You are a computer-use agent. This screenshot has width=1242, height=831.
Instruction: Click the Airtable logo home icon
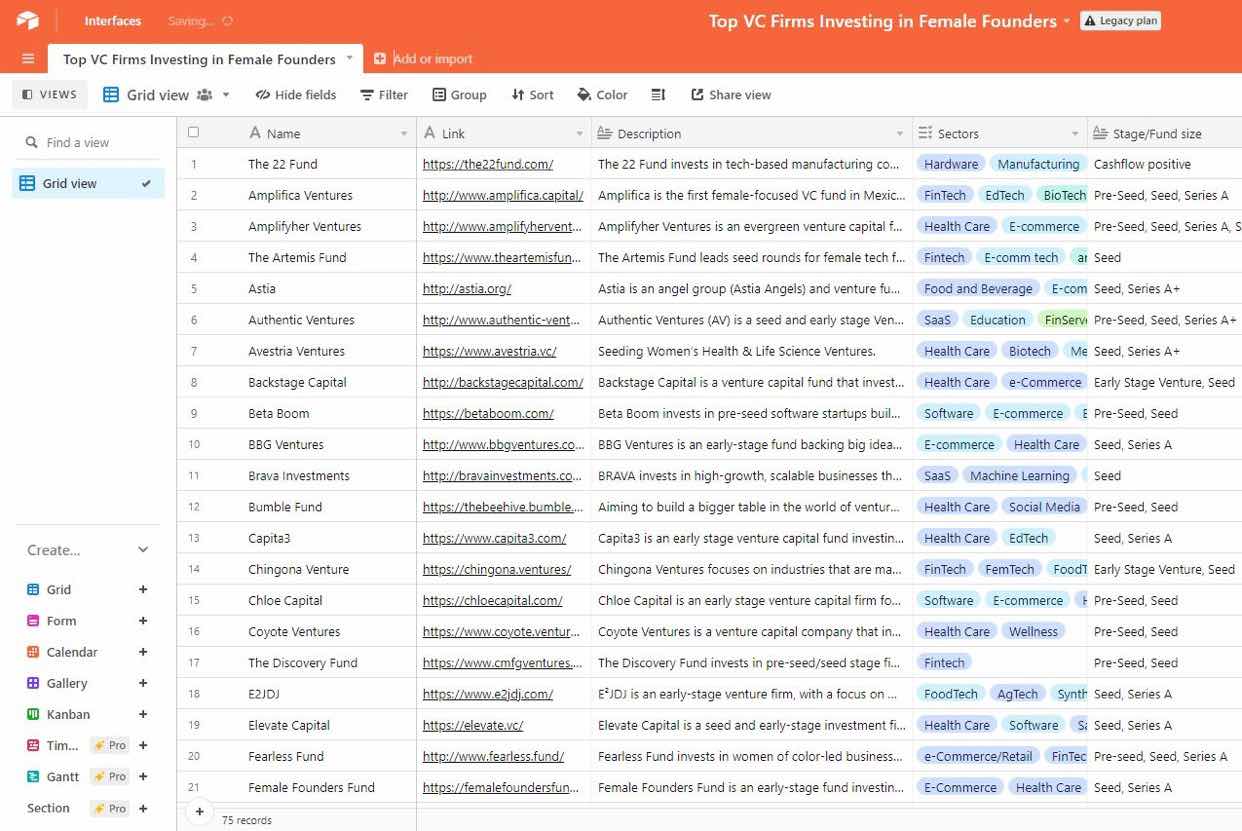coord(27,20)
